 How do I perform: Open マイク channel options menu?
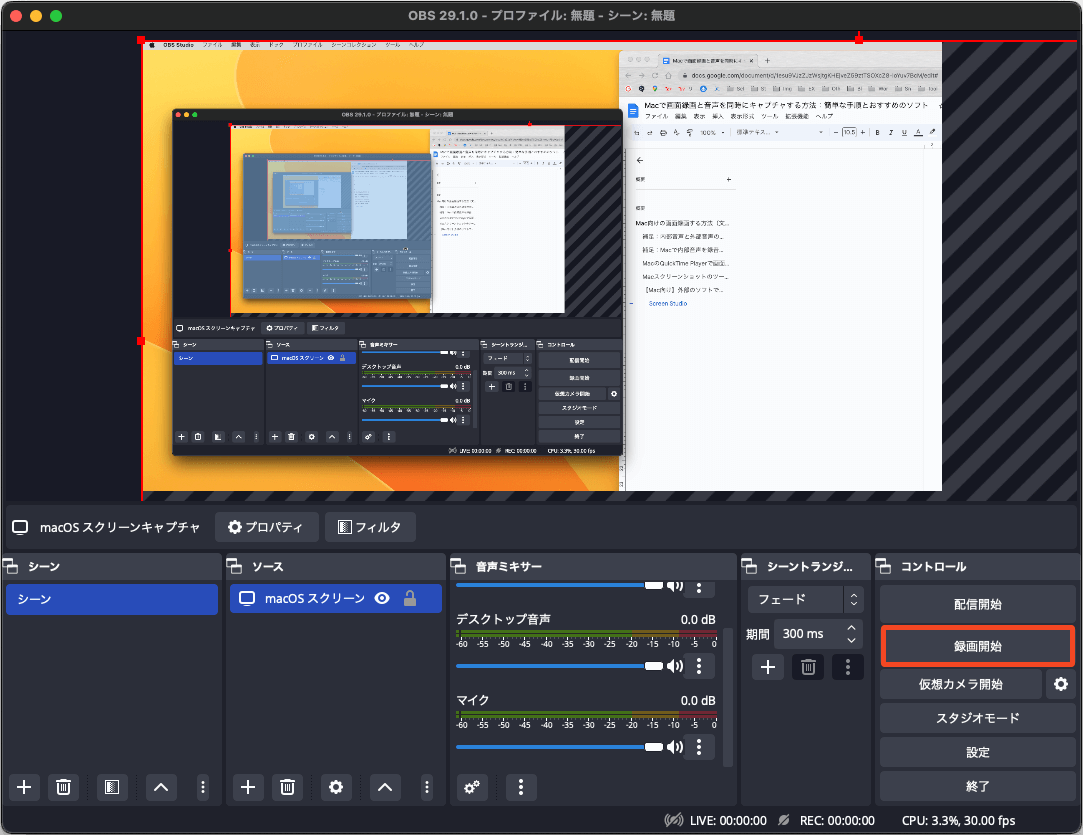click(x=699, y=747)
